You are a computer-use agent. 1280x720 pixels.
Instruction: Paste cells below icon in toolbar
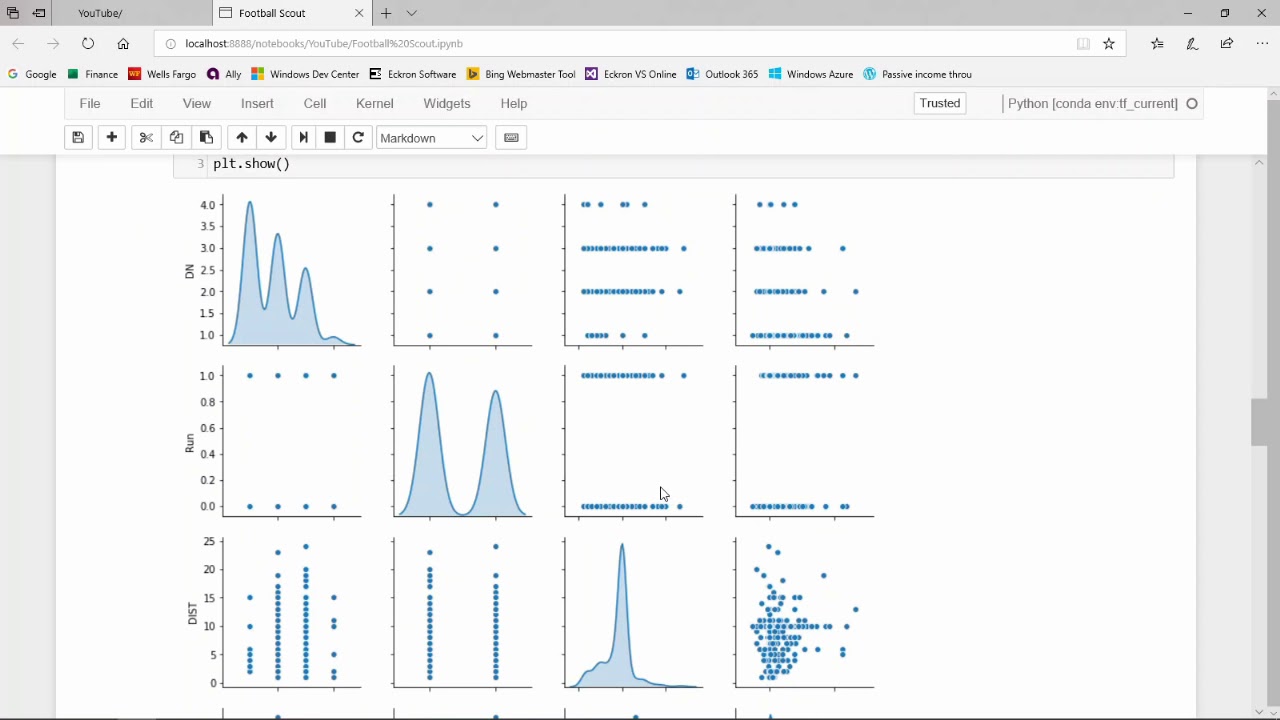tap(206, 138)
